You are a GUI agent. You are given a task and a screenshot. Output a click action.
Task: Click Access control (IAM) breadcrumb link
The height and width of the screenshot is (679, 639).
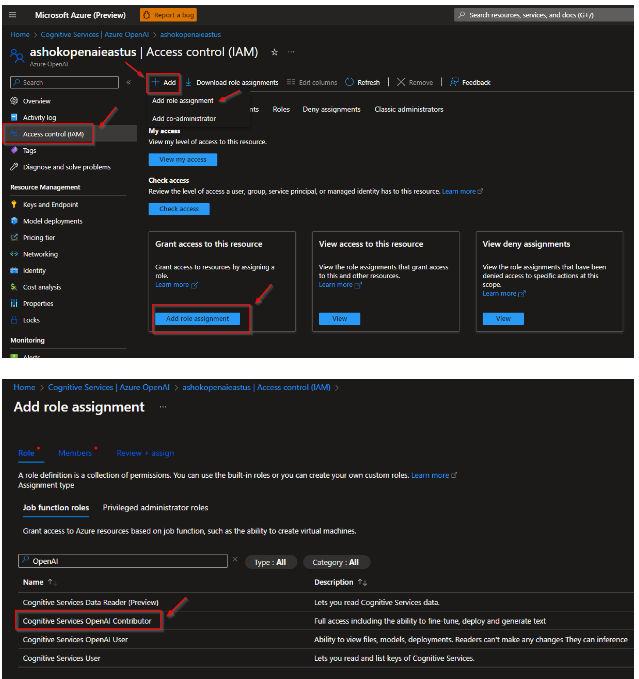click(256, 388)
